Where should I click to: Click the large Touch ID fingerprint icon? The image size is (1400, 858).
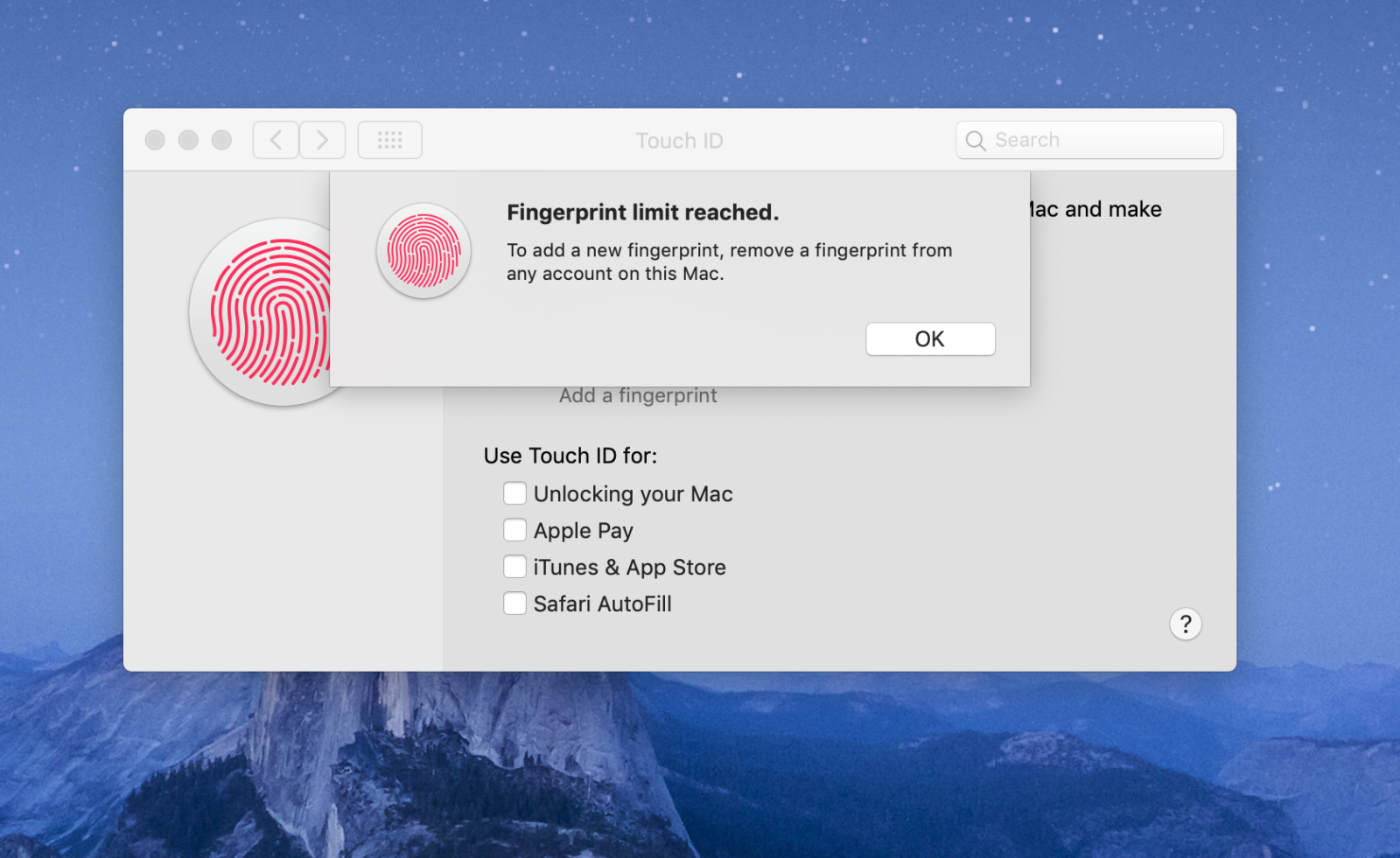(x=260, y=312)
